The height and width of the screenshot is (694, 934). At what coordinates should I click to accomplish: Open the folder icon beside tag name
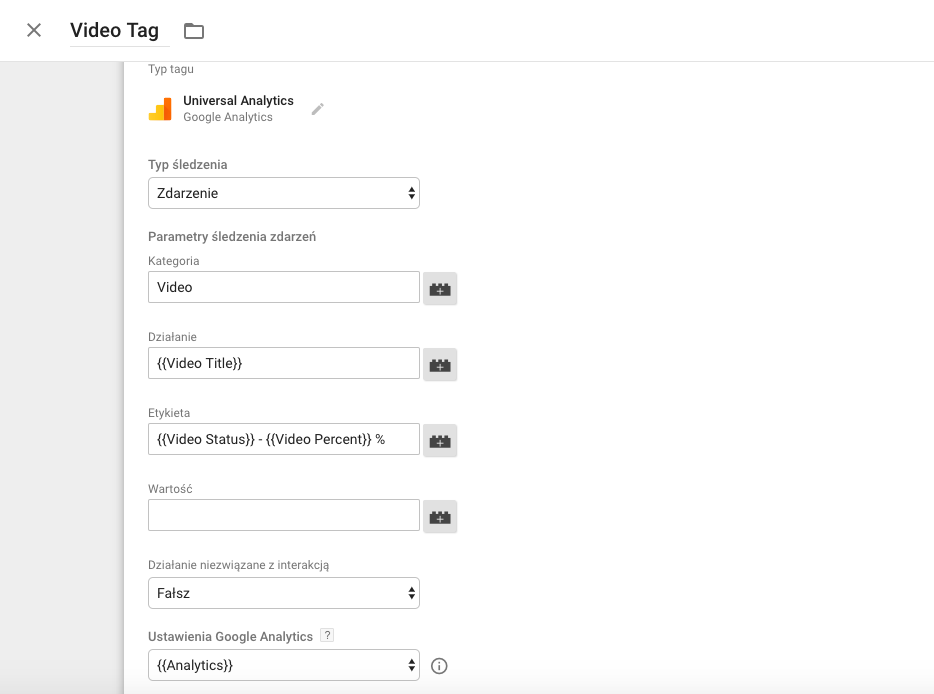click(x=194, y=31)
